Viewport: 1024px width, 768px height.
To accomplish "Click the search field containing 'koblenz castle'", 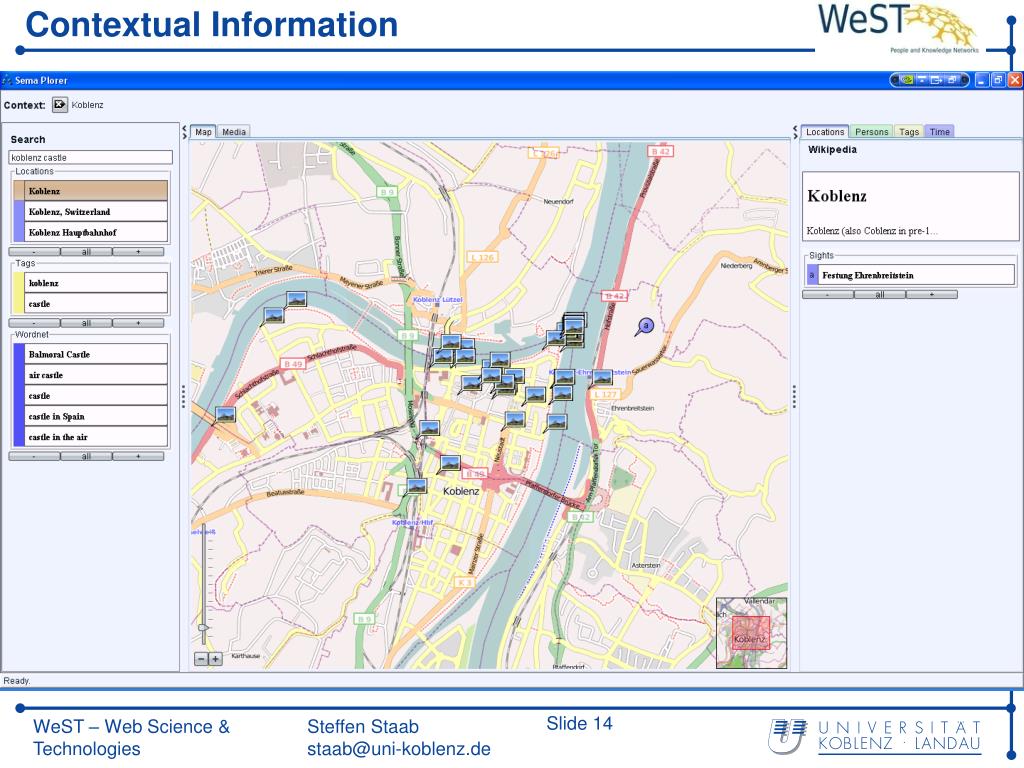I will pyautogui.click(x=91, y=157).
